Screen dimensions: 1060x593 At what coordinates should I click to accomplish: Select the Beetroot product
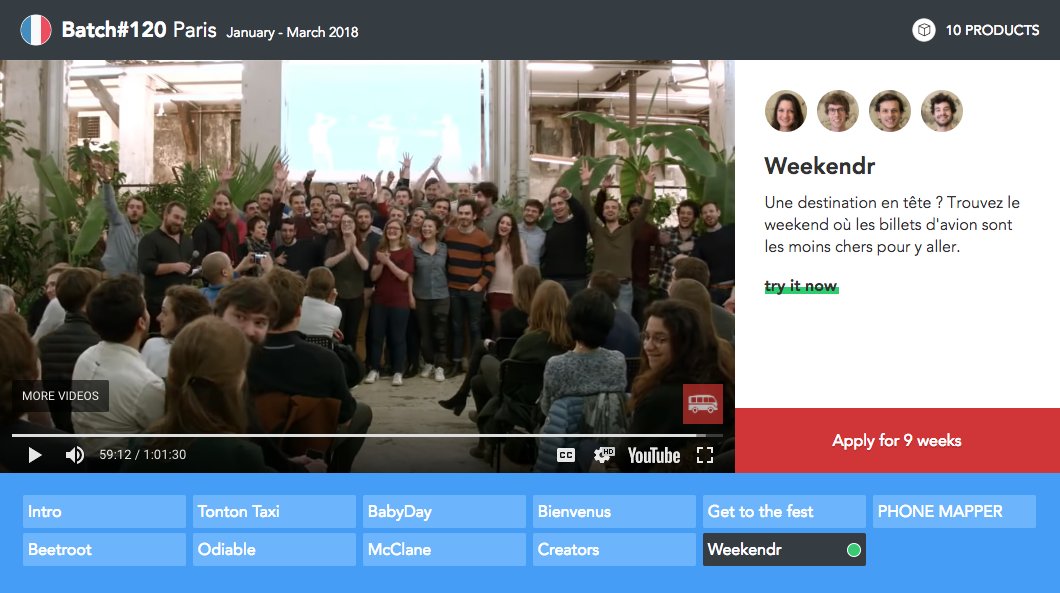[x=104, y=549]
